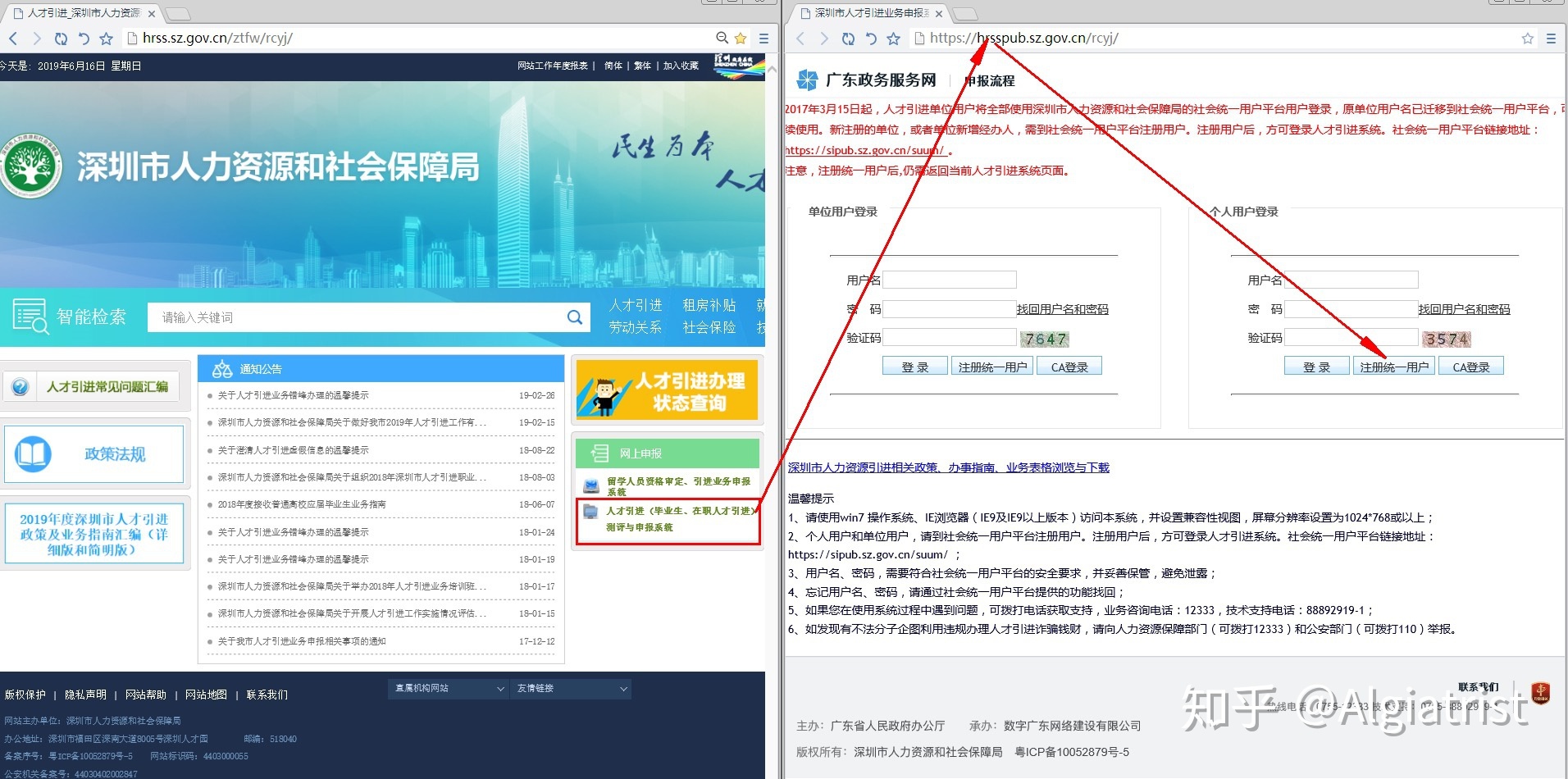Viewport: 1568px width, 779px height.
Task: Click the 广东政务服务网 logo icon
Action: click(x=807, y=80)
